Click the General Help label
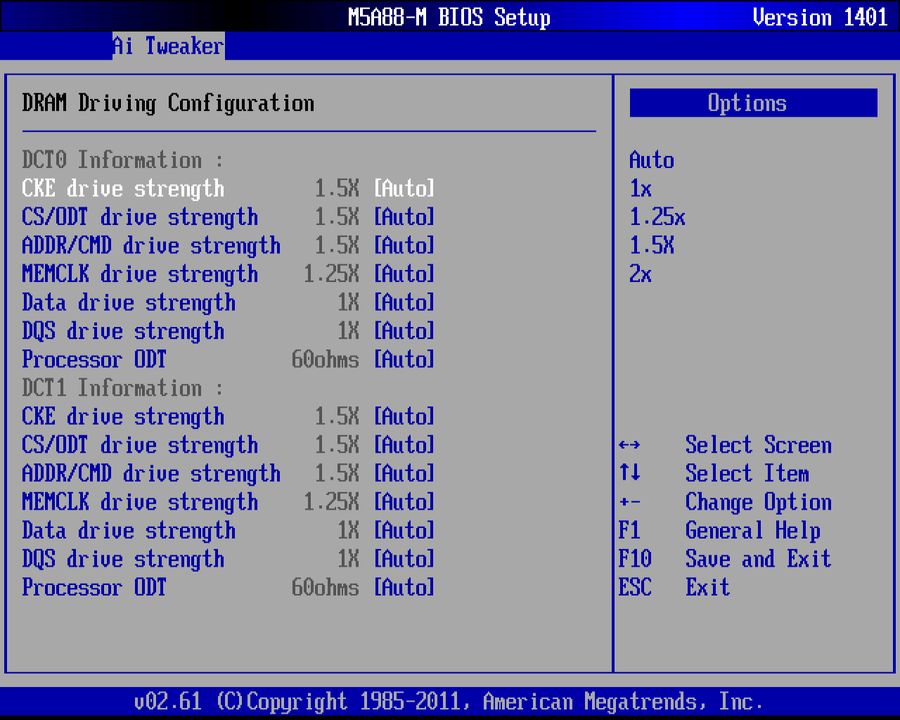 click(x=752, y=531)
